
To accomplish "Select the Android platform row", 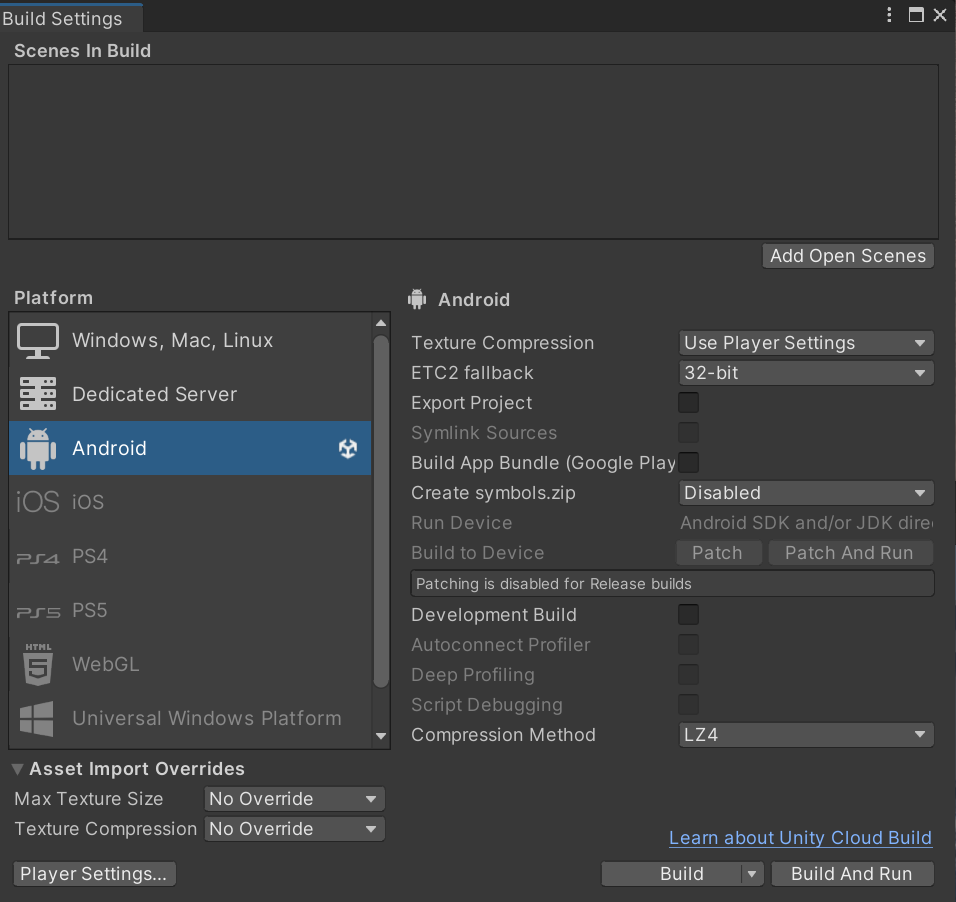I will coord(190,448).
